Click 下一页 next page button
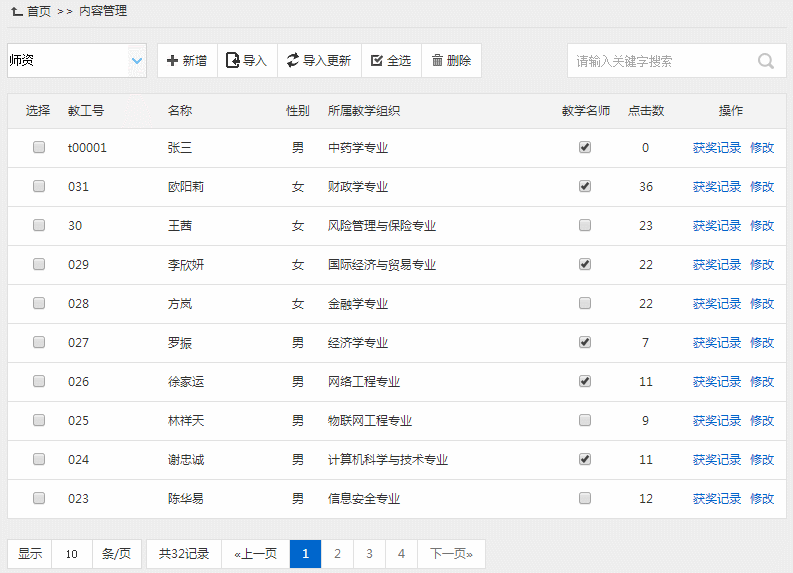 pyautogui.click(x=451, y=553)
